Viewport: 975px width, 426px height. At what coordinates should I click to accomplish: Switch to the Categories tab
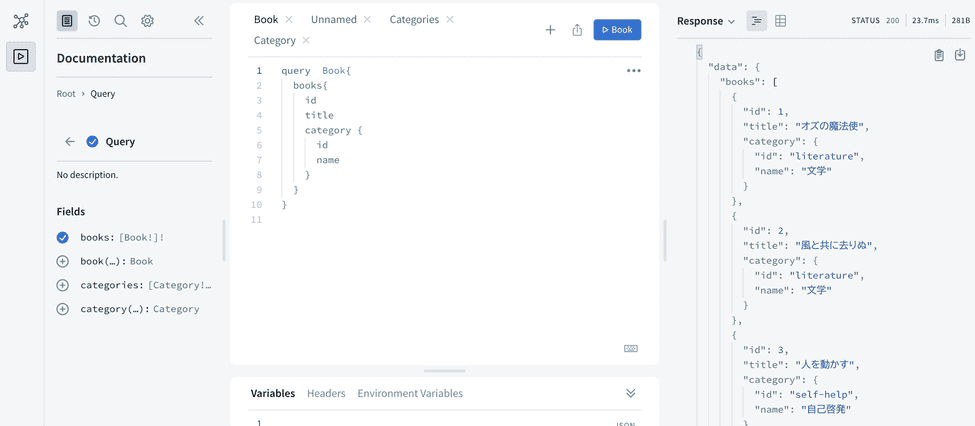tap(414, 19)
